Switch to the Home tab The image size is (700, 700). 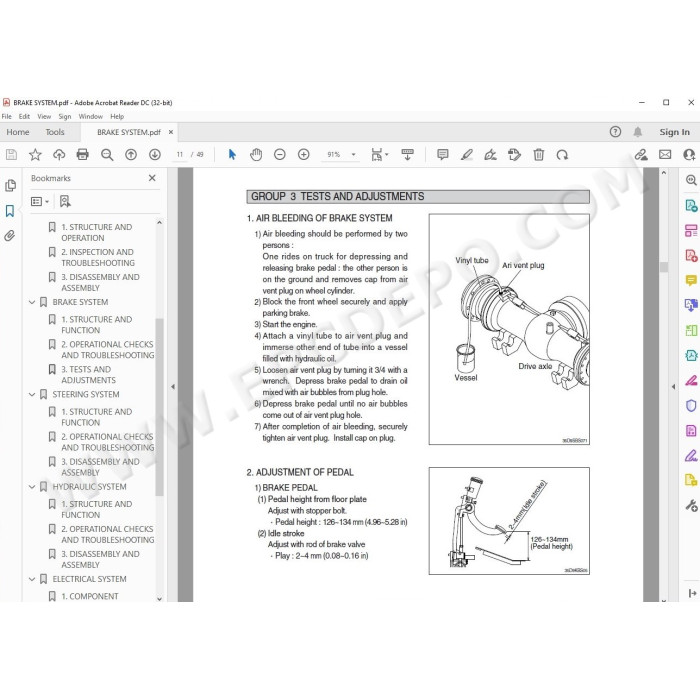(x=18, y=132)
